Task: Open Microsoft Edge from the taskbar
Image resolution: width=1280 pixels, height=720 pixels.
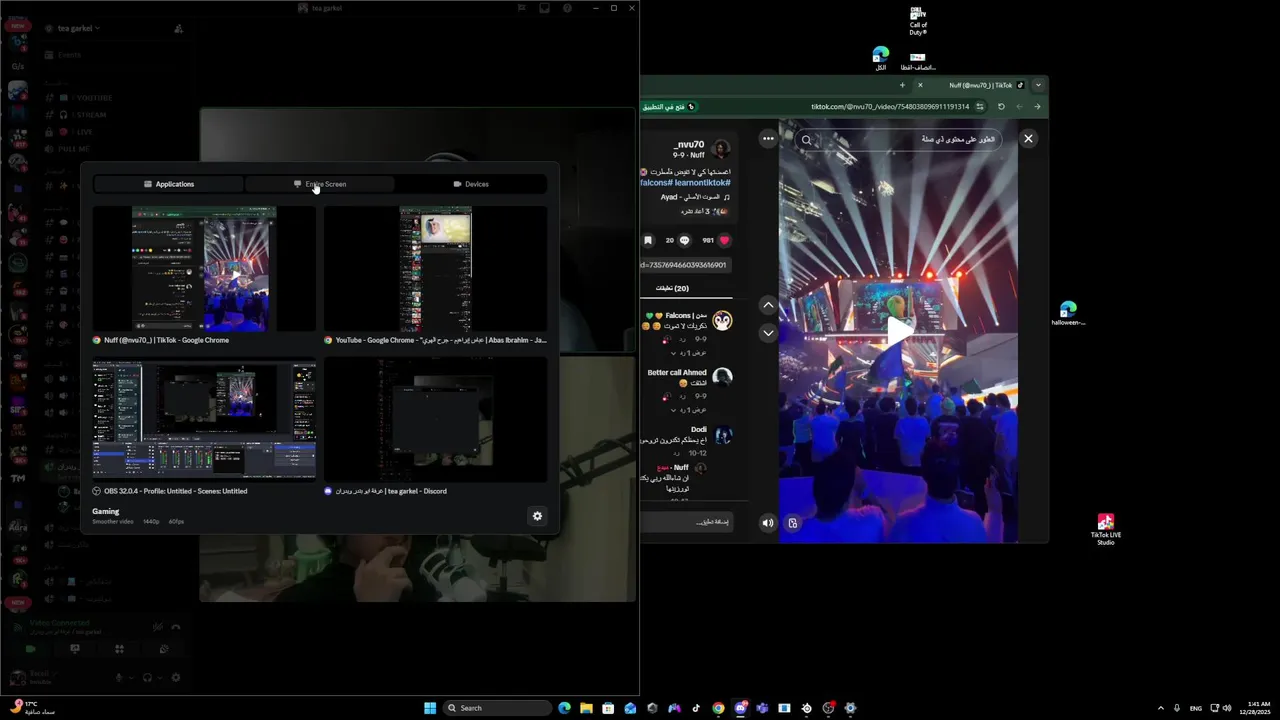Action: [x=564, y=708]
